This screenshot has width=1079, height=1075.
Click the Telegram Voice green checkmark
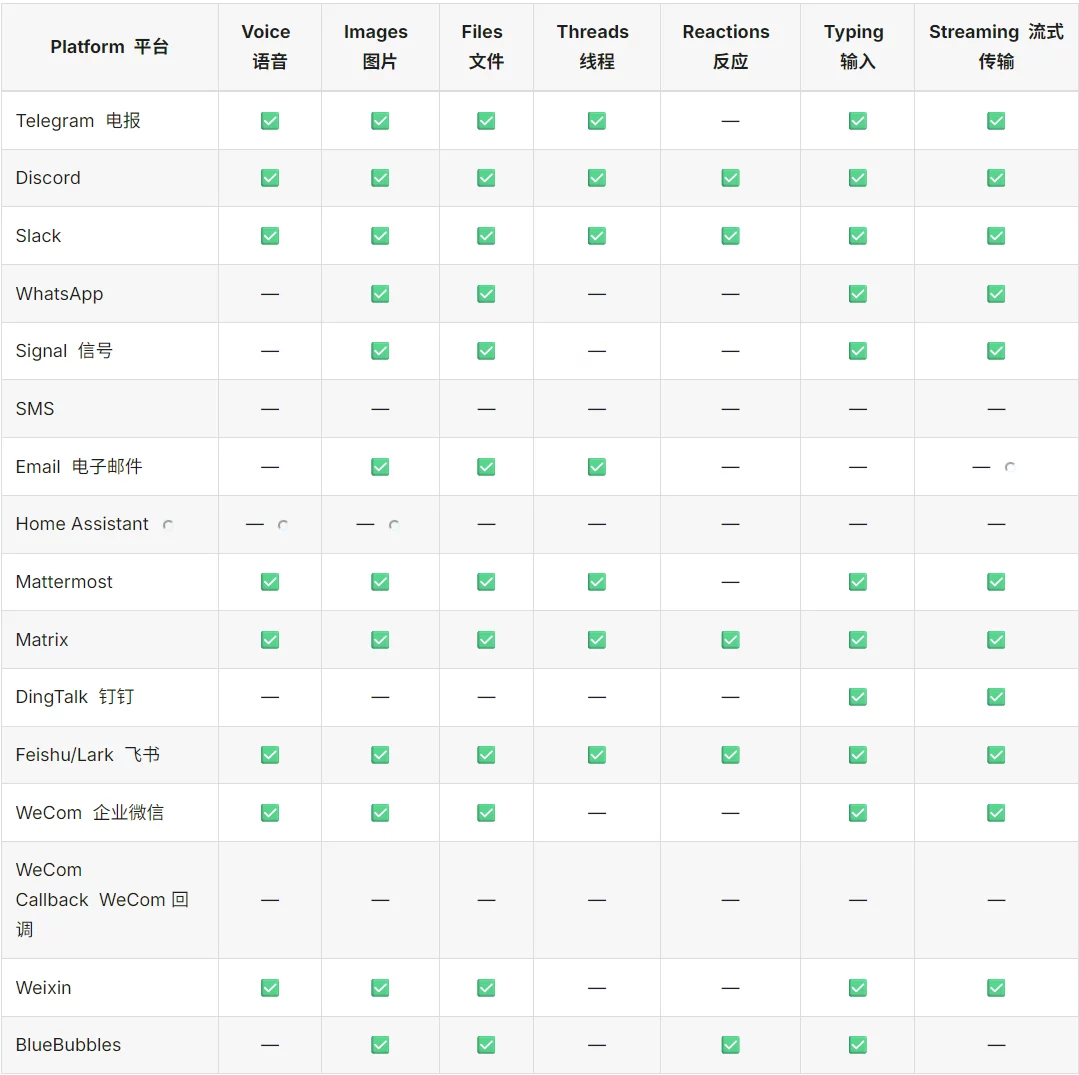[x=270, y=121]
